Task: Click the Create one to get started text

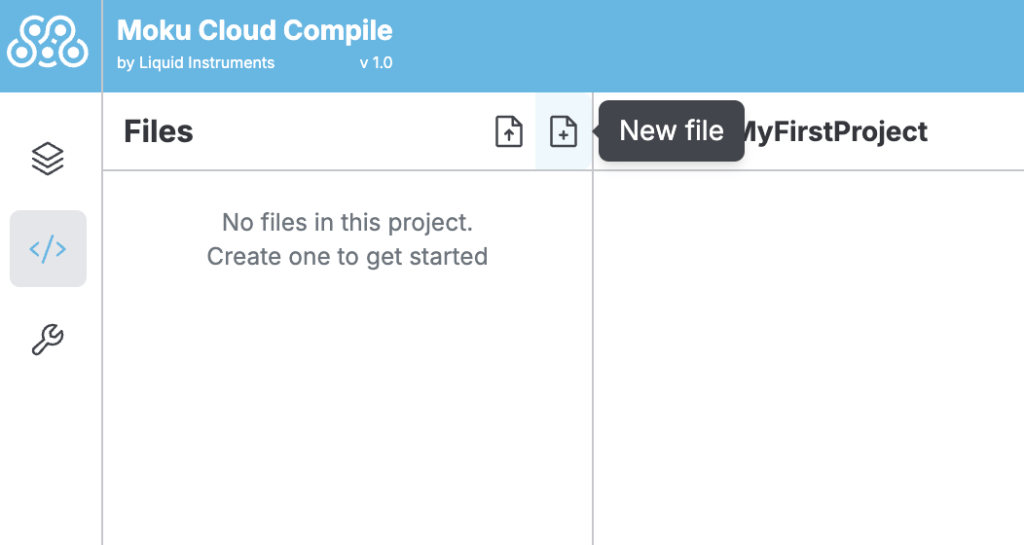Action: [x=347, y=257]
